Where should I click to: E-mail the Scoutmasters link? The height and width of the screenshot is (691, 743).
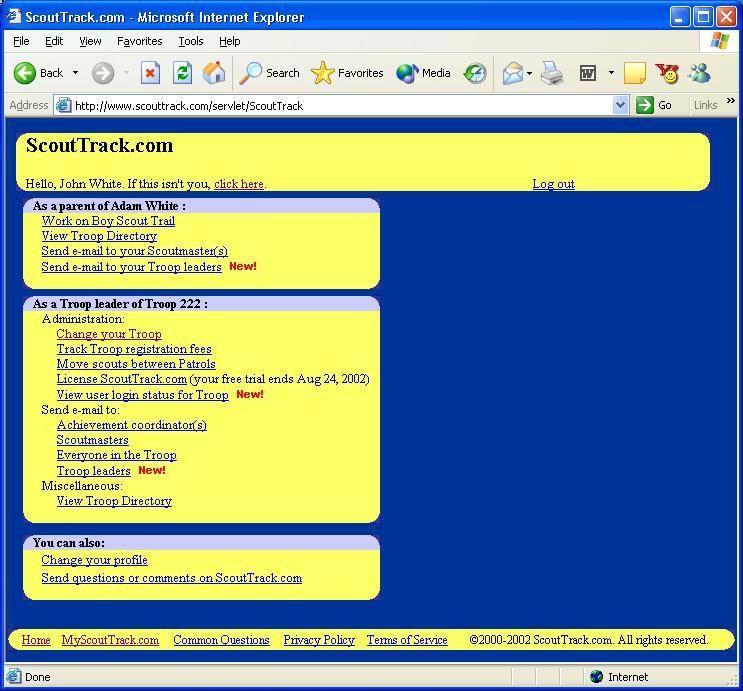tap(92, 440)
